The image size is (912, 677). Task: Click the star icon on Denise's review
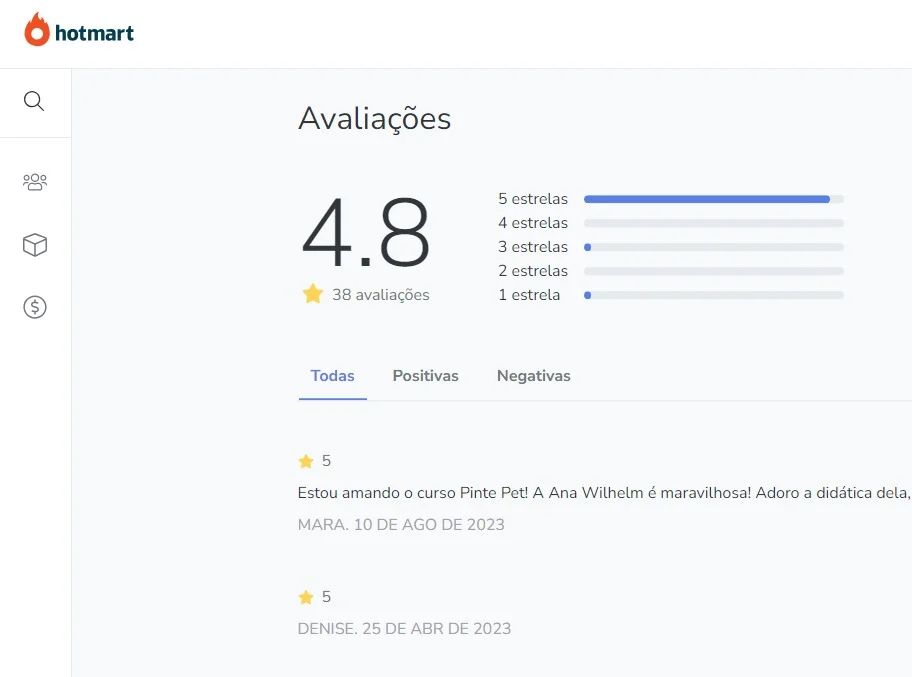pyautogui.click(x=306, y=597)
